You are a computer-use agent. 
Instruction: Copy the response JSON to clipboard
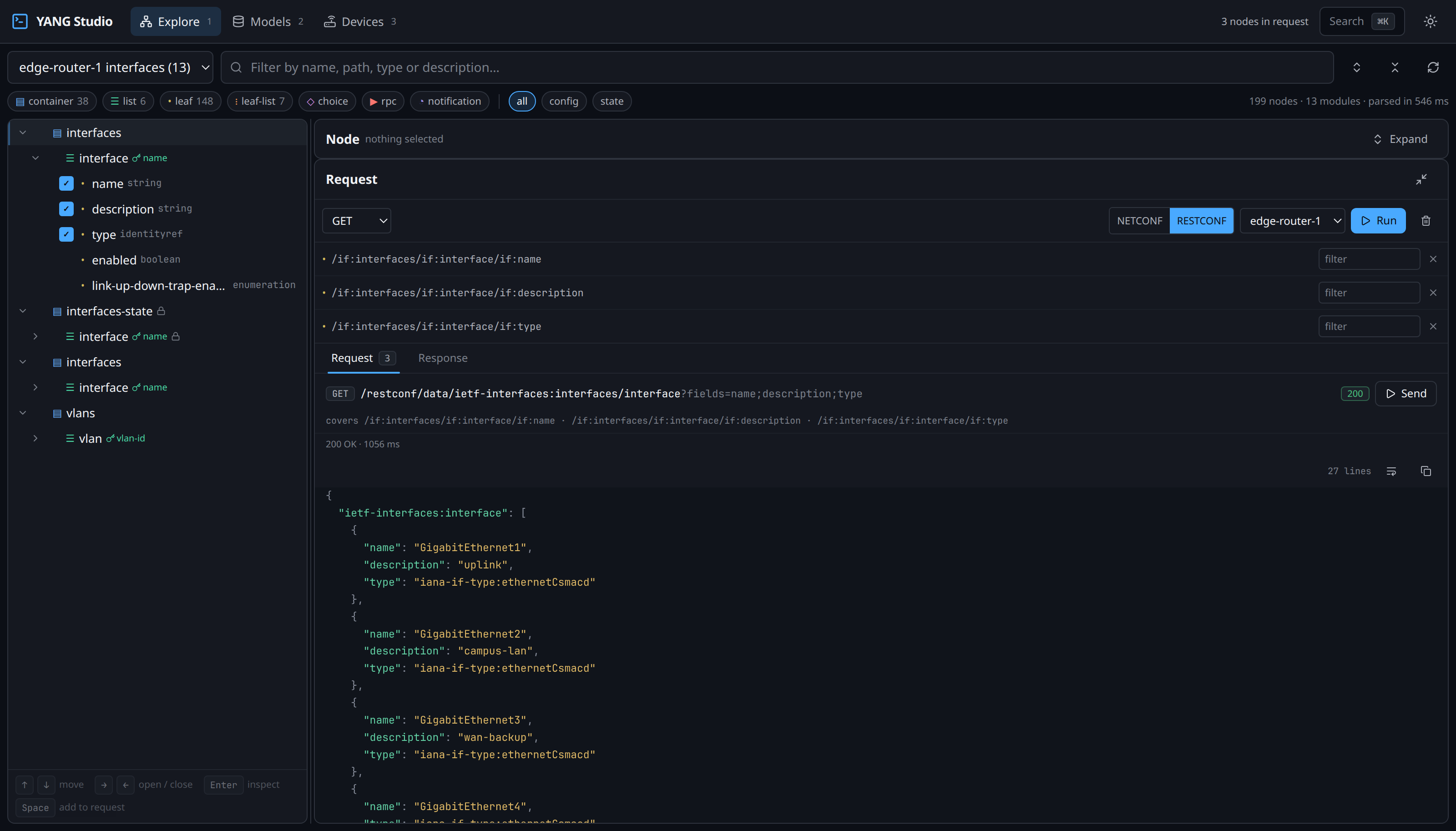[1426, 471]
